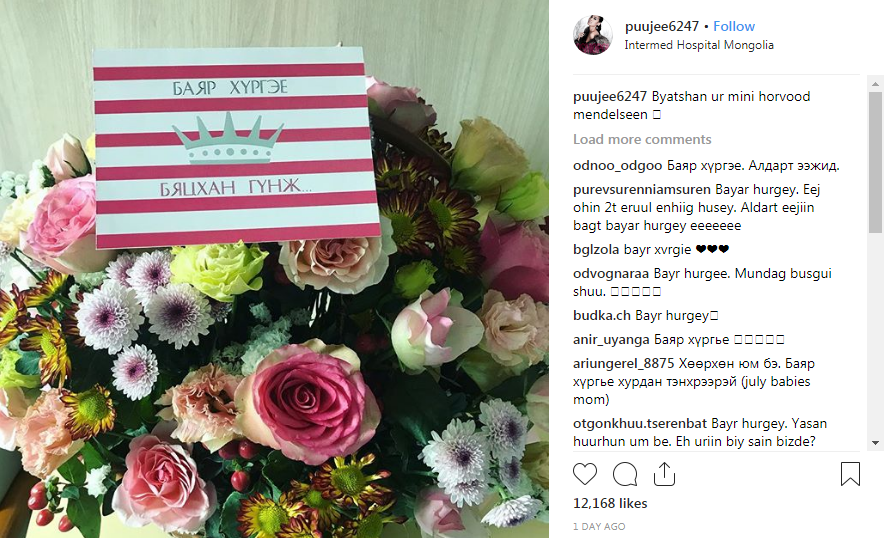Load more comments
The height and width of the screenshot is (538, 884).
[x=642, y=139]
